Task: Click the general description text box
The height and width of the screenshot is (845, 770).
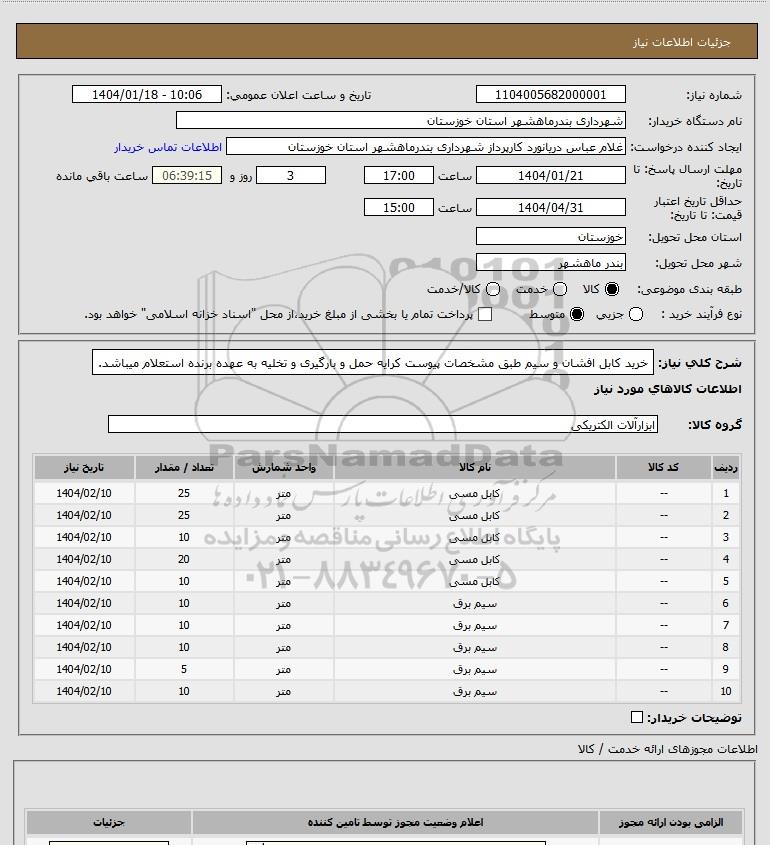Action: tap(372, 363)
